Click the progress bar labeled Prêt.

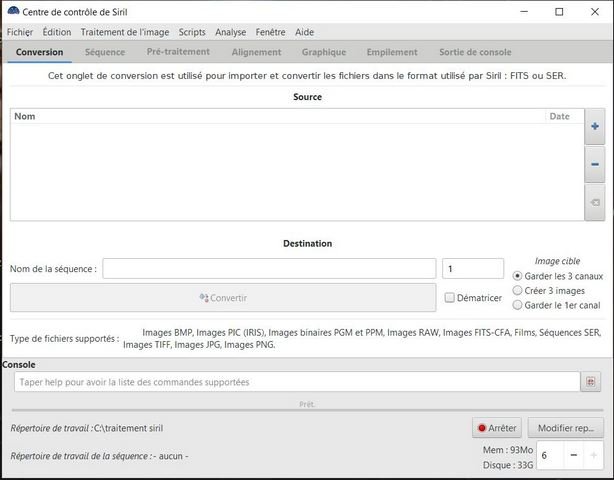(x=307, y=410)
